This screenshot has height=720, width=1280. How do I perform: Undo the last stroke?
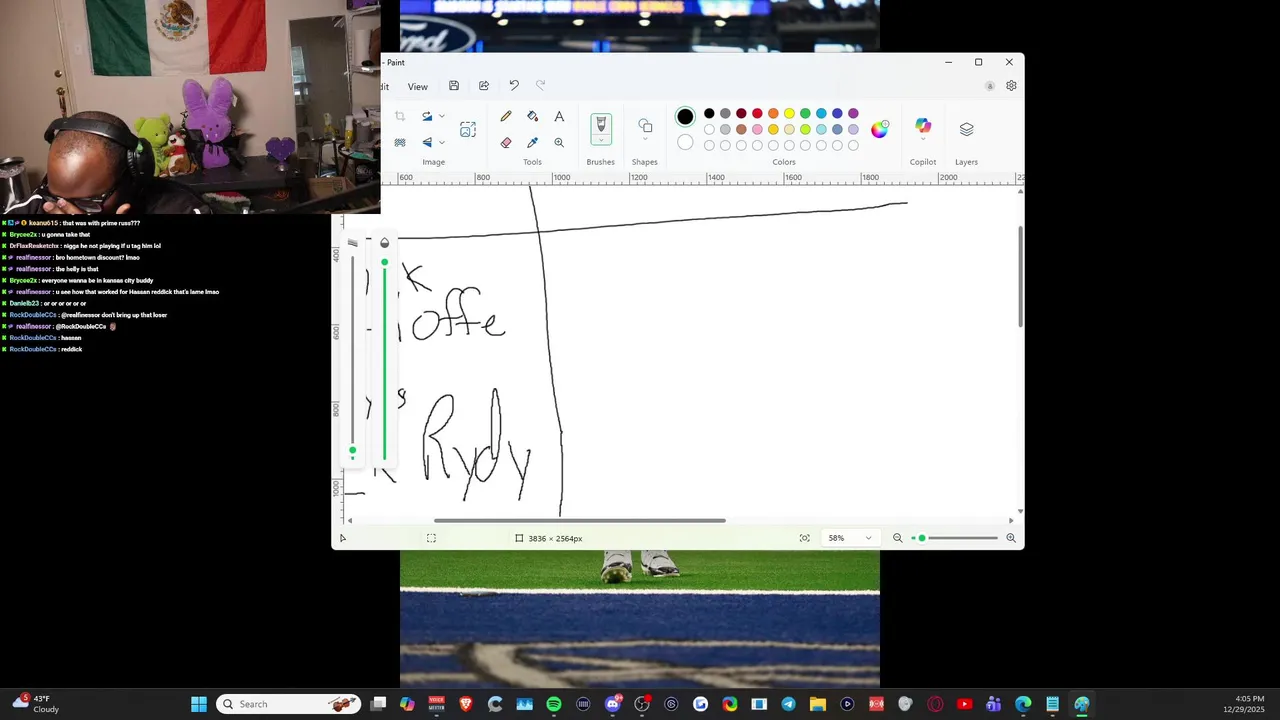tap(514, 86)
